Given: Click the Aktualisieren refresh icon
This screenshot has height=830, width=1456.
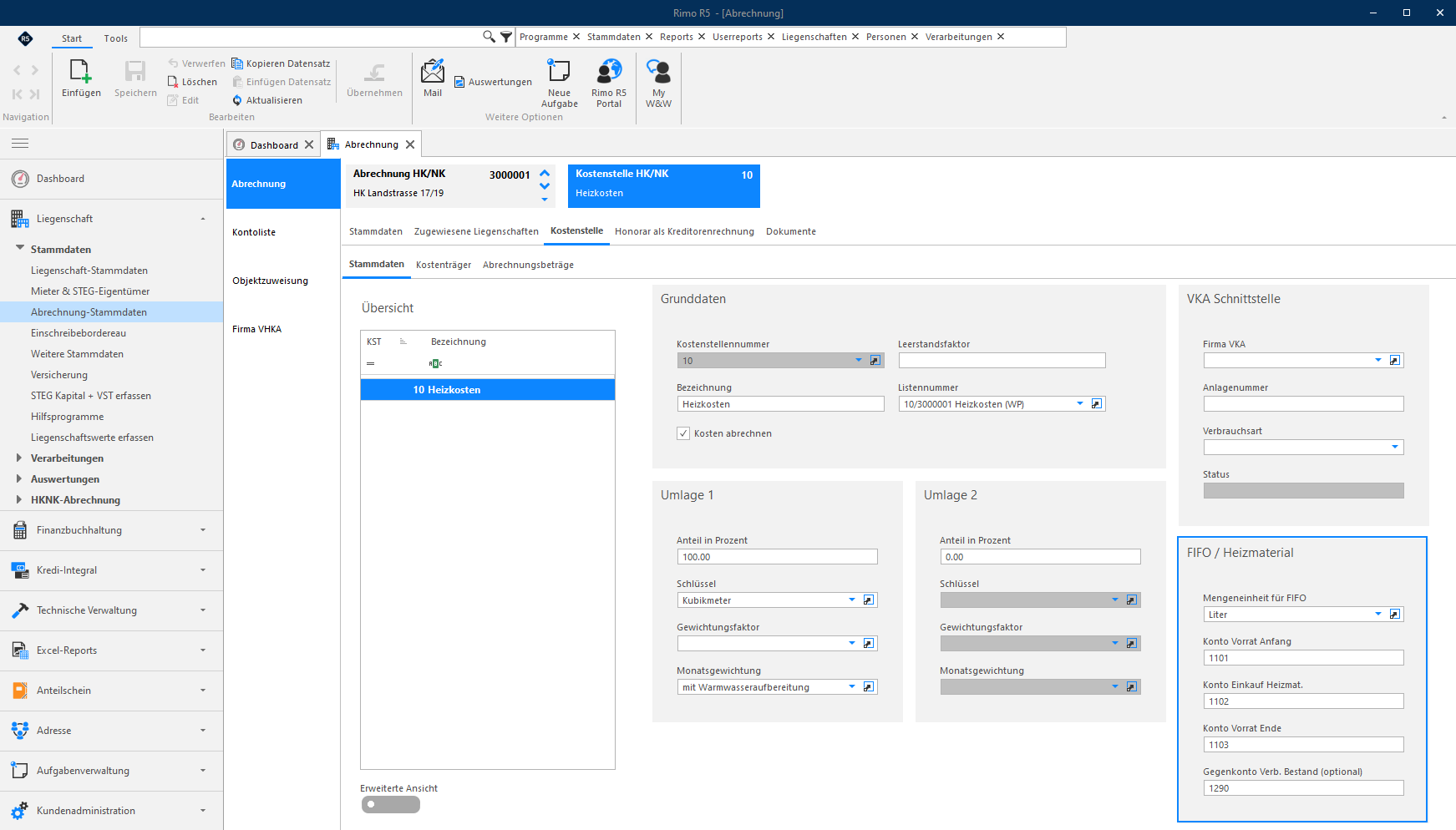Looking at the screenshot, I should (x=237, y=100).
